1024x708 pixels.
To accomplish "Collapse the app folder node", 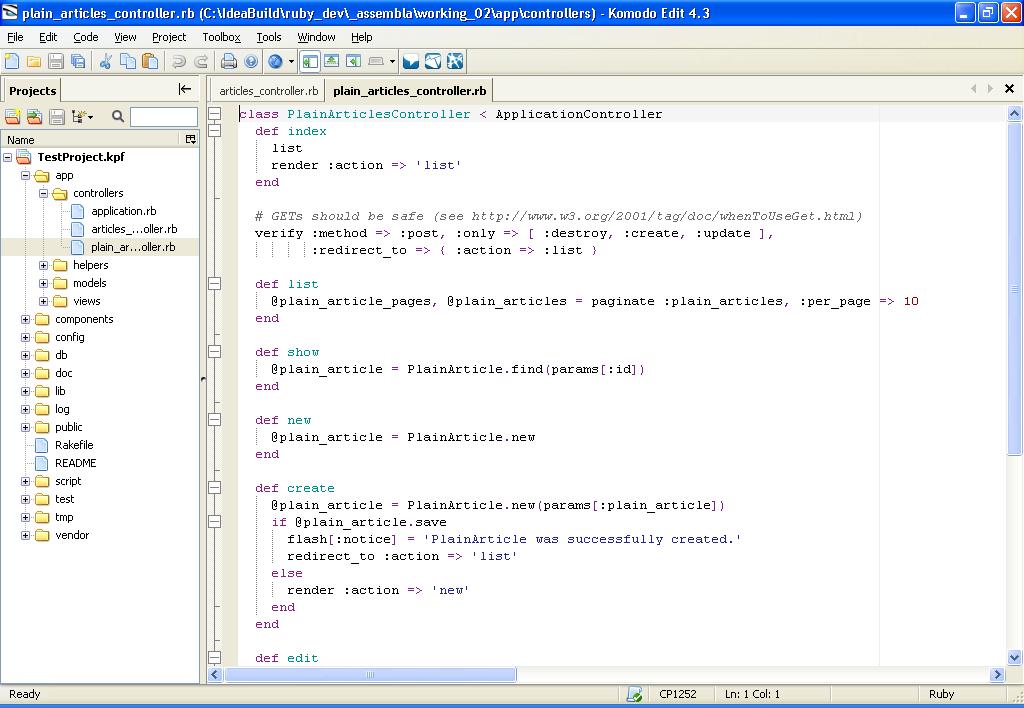I will [x=25, y=175].
